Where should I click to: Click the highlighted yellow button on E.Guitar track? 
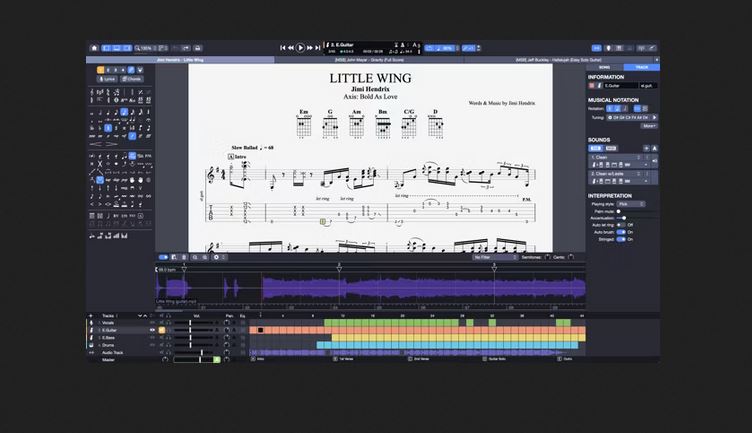click(162, 330)
